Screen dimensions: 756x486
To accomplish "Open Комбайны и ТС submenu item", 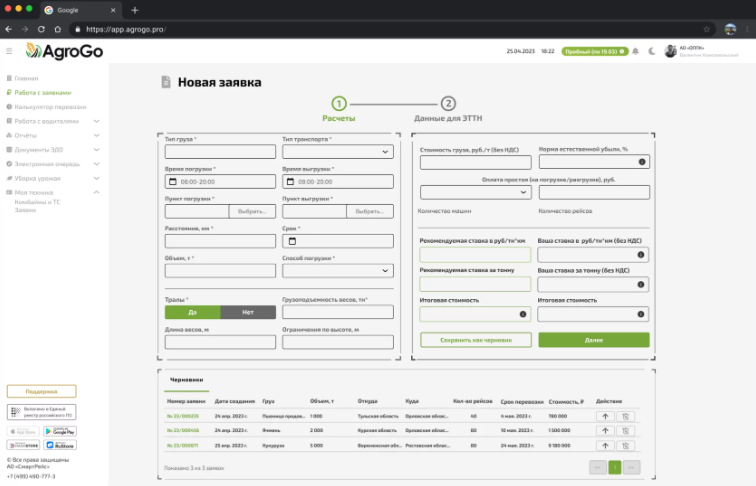I will [37, 202].
